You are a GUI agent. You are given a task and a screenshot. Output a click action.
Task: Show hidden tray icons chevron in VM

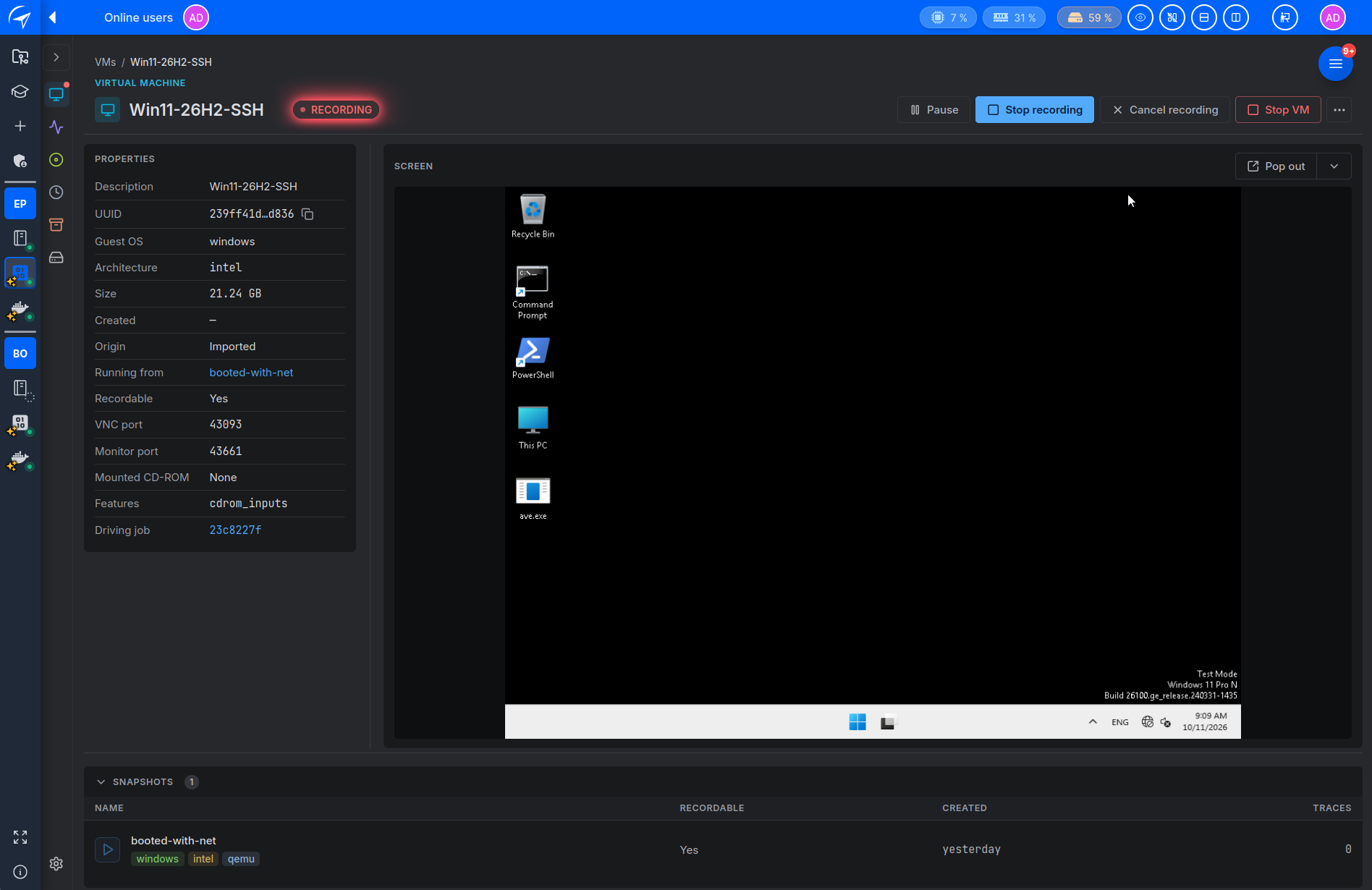tap(1093, 722)
